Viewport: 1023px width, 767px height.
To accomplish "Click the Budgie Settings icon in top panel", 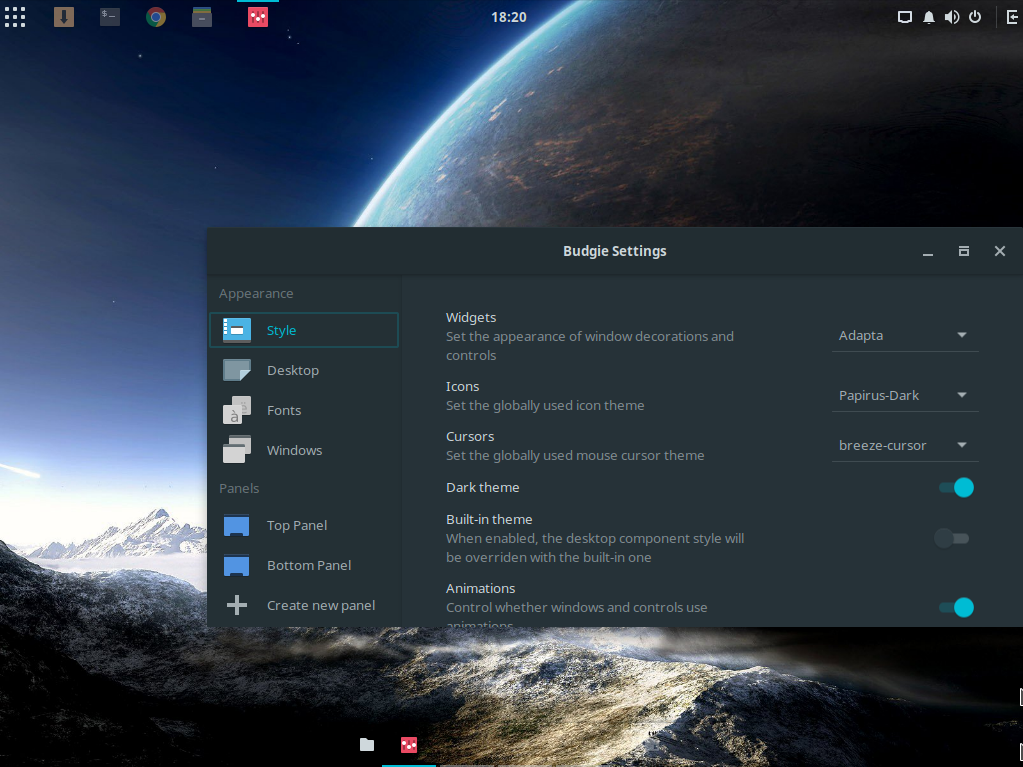I will point(258,17).
